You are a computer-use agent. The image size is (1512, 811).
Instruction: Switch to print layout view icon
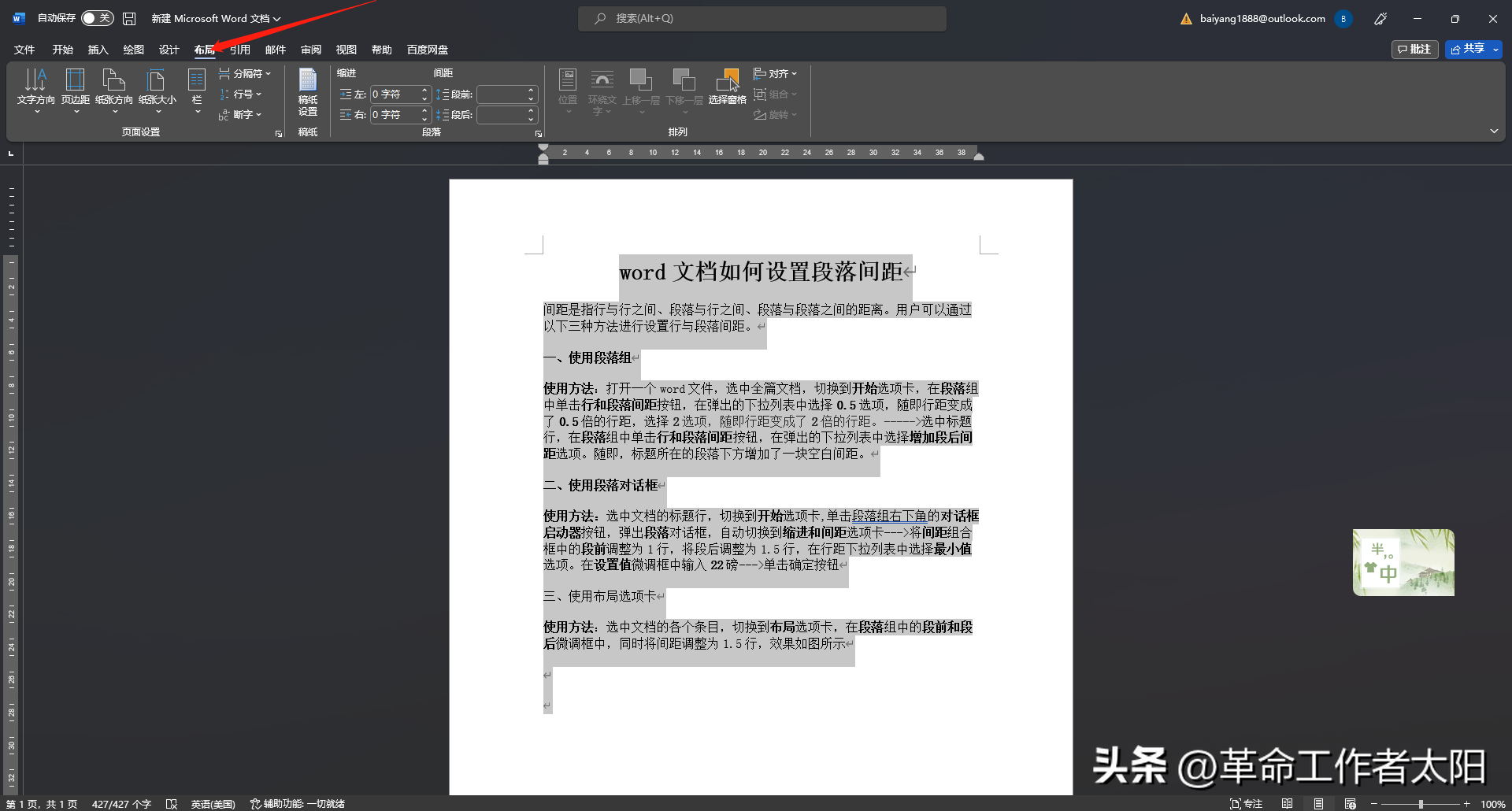coord(1318,804)
